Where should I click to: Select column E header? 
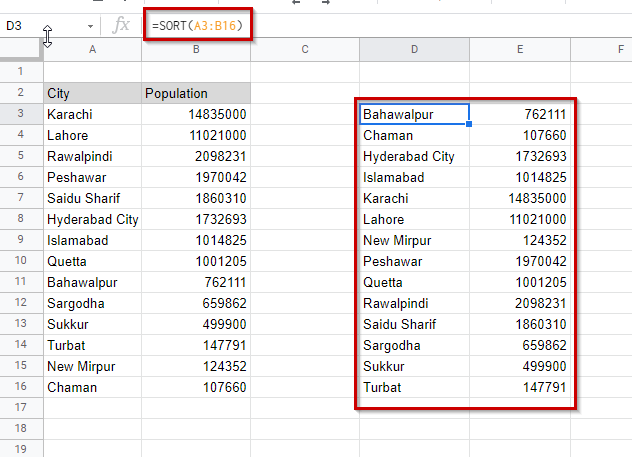(520, 50)
